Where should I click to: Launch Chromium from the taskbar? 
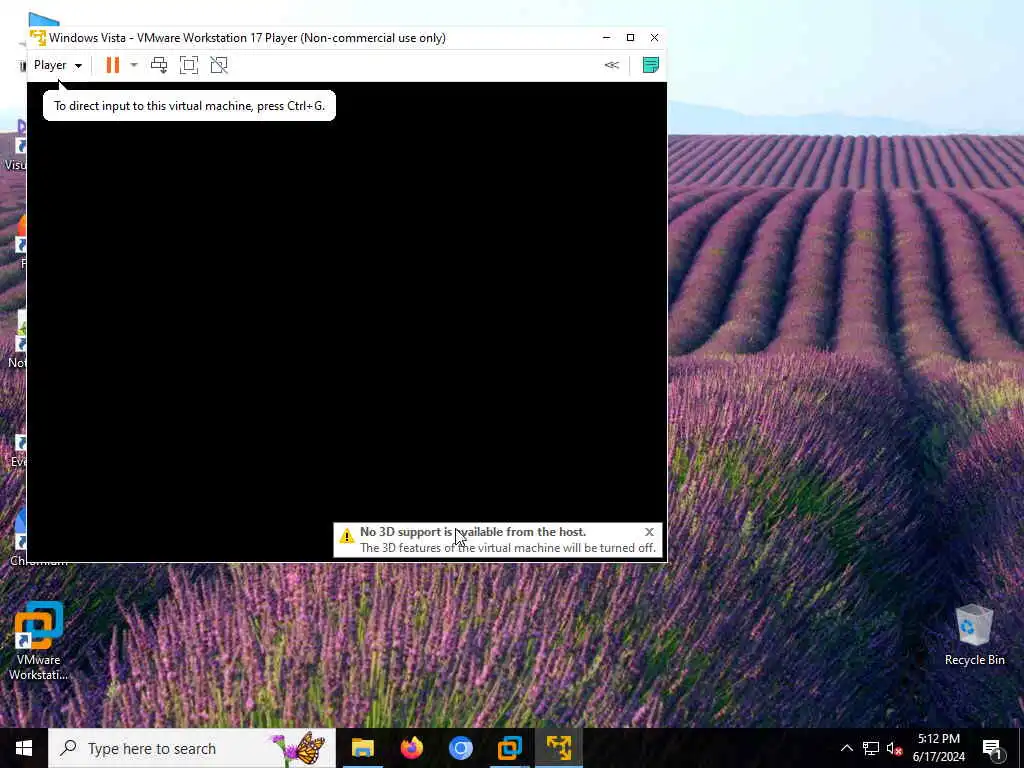click(x=460, y=748)
